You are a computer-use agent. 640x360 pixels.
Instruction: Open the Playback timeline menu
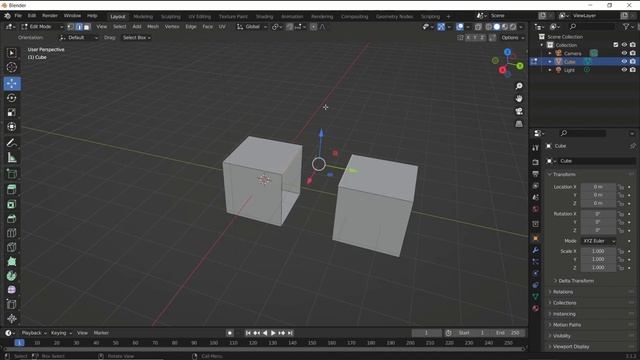33,333
